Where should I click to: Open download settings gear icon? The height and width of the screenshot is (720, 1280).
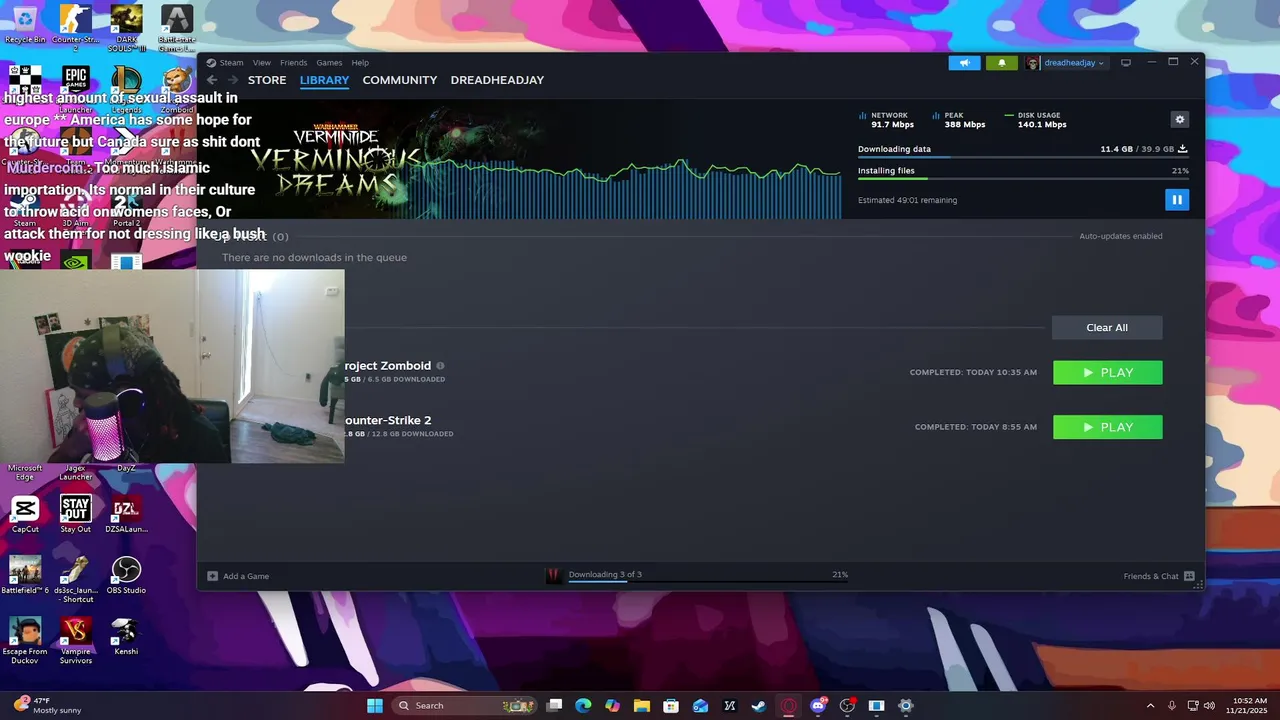[x=1179, y=119]
